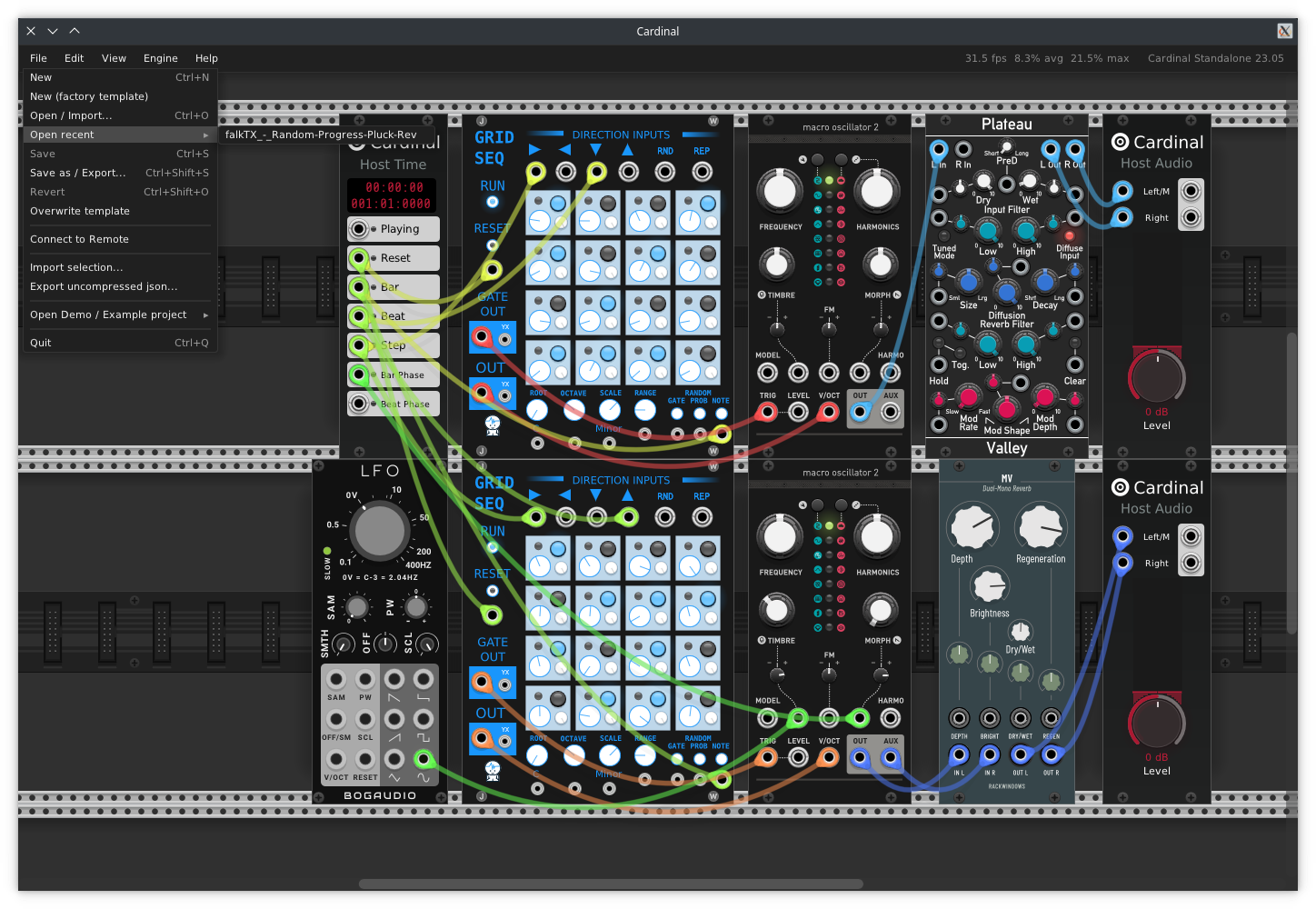This screenshot has width=1316, height=909.
Task: Click the mascot icon on top Grid Seq
Action: point(493,425)
